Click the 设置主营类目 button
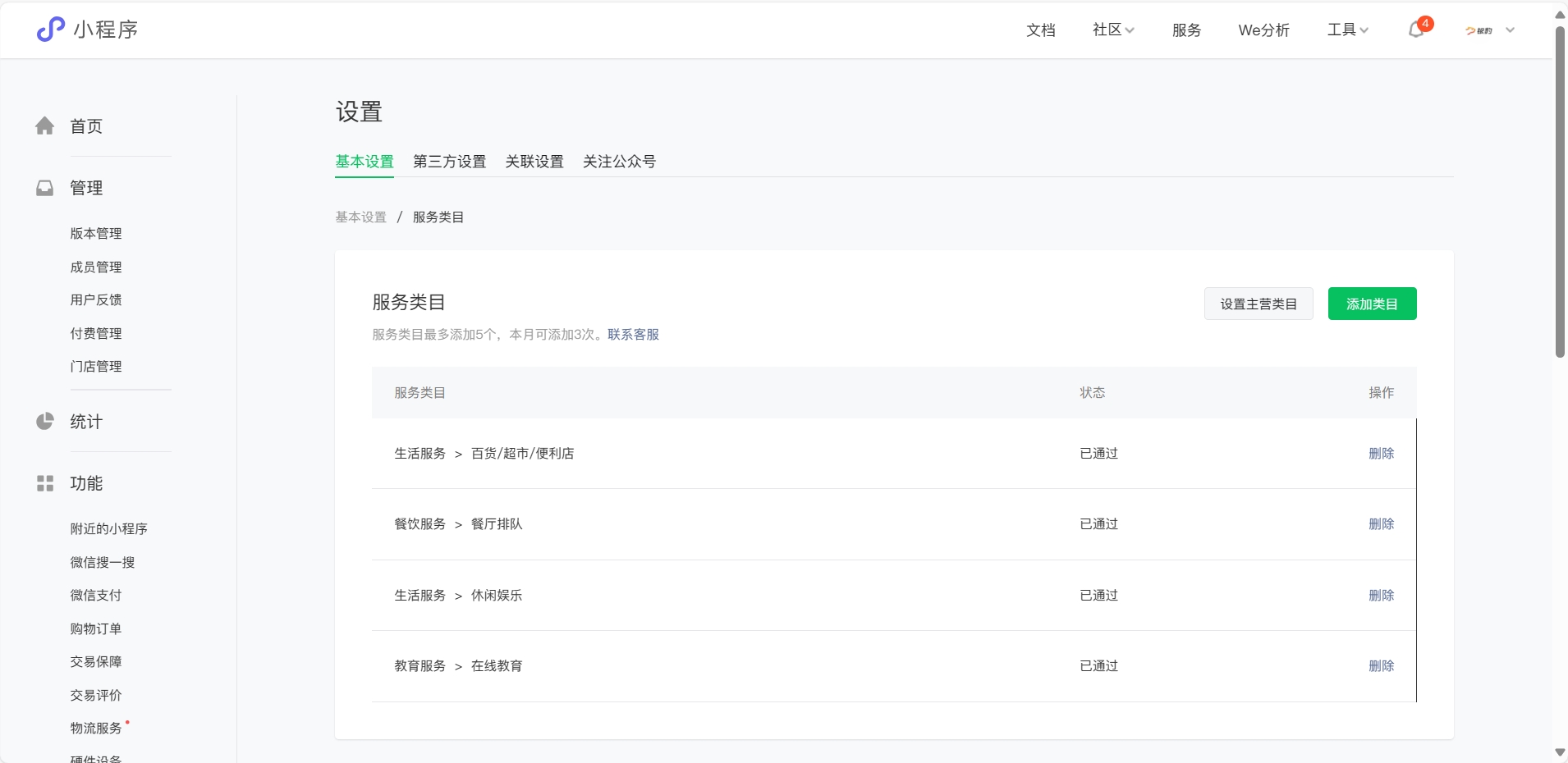The width and height of the screenshot is (1568, 763). click(1258, 304)
